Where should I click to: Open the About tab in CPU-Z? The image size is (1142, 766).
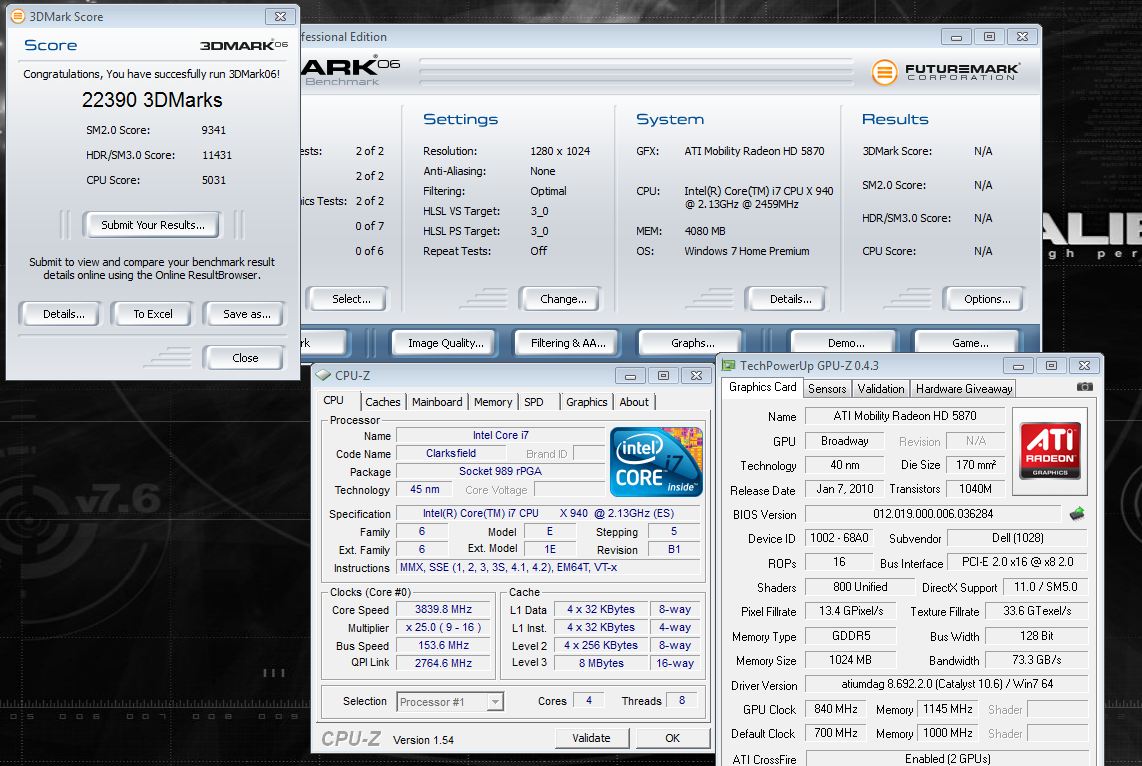pos(634,402)
